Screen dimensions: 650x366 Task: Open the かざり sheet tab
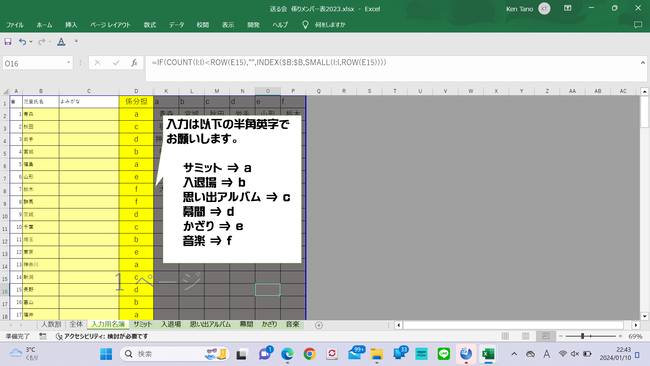coord(269,324)
